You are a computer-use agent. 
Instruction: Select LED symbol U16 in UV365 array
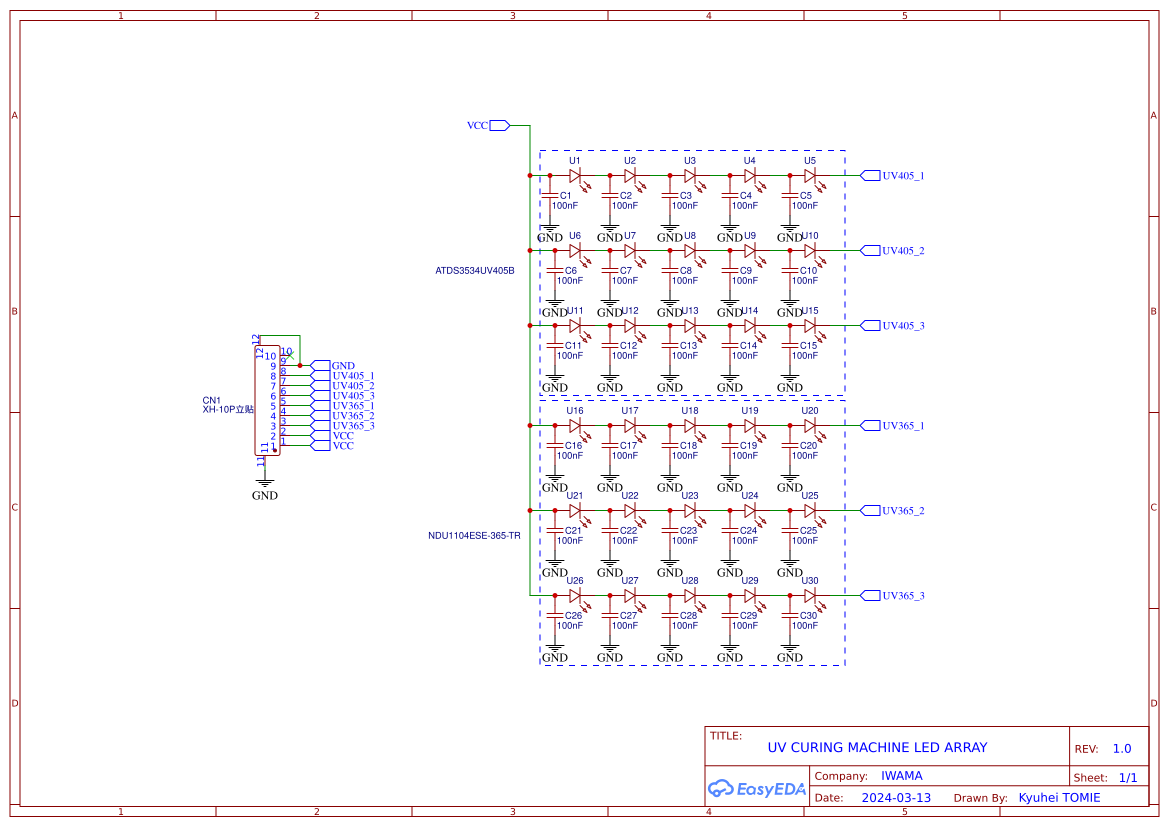[575, 426]
